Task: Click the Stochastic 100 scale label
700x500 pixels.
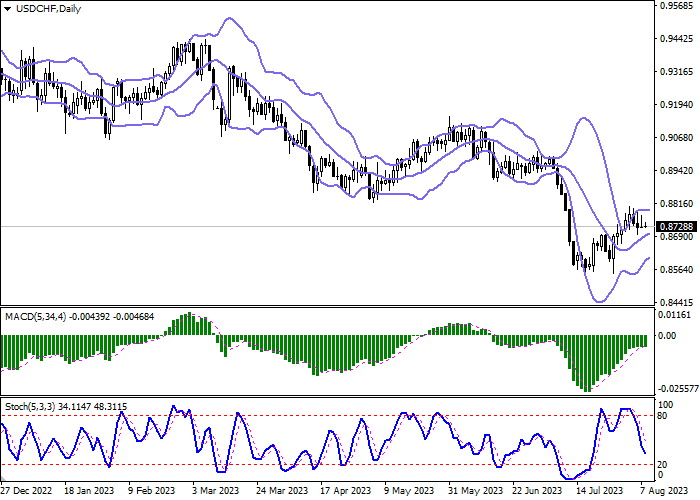Action: click(666, 404)
